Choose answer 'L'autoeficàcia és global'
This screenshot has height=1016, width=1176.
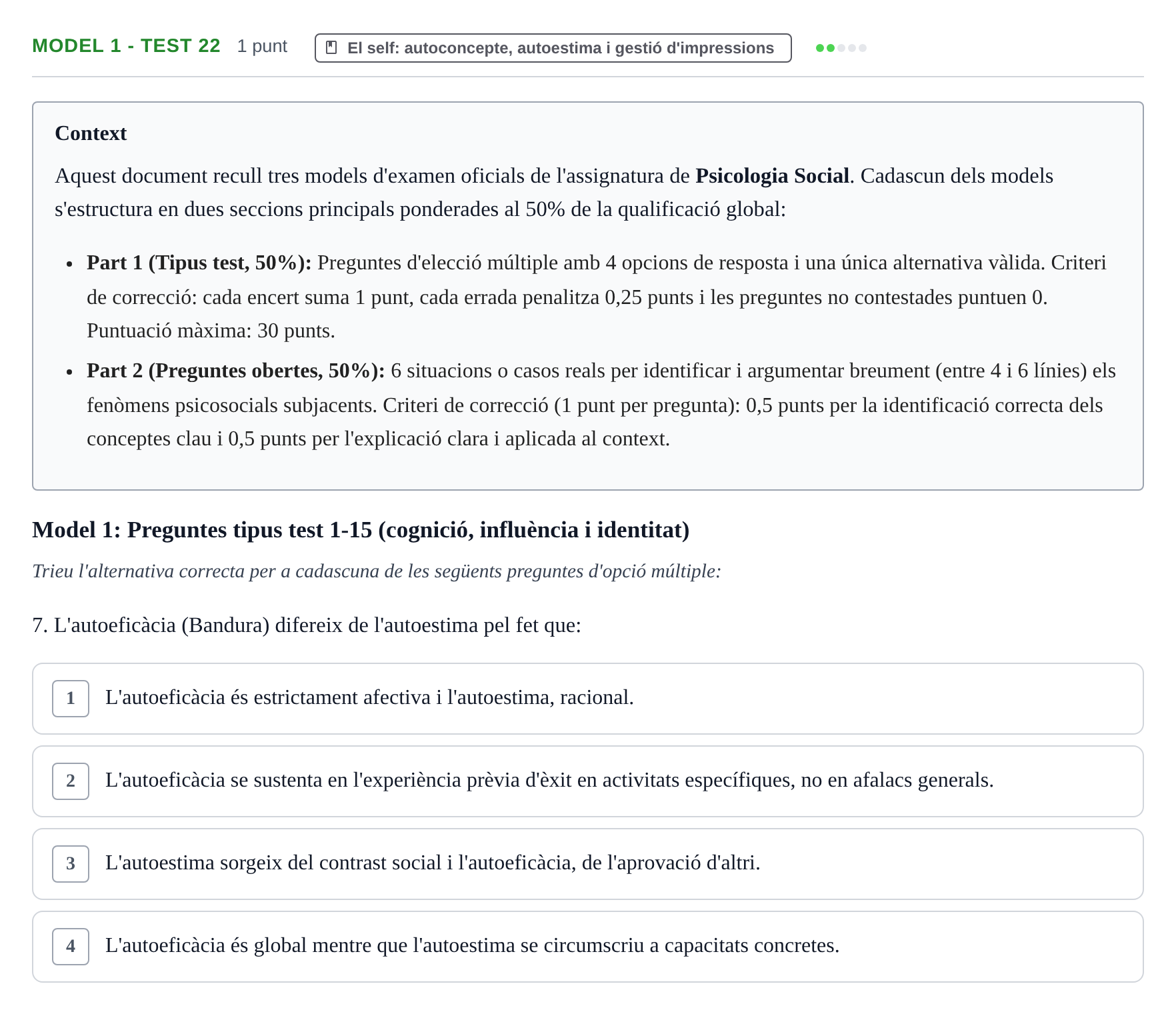[x=587, y=947]
